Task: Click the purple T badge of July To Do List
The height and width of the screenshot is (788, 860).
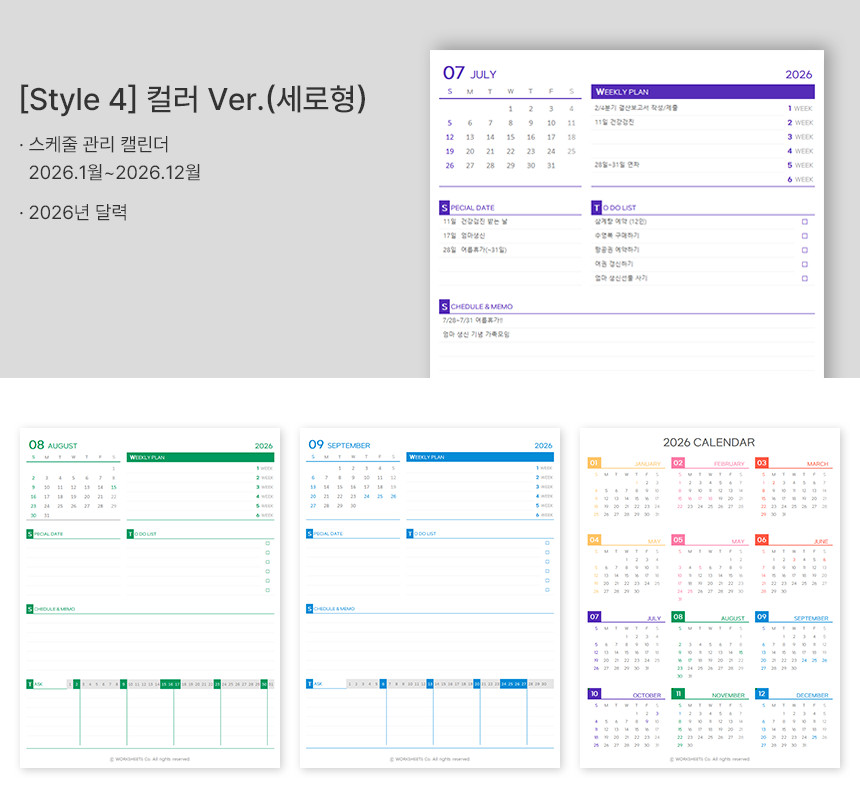Action: point(597,207)
